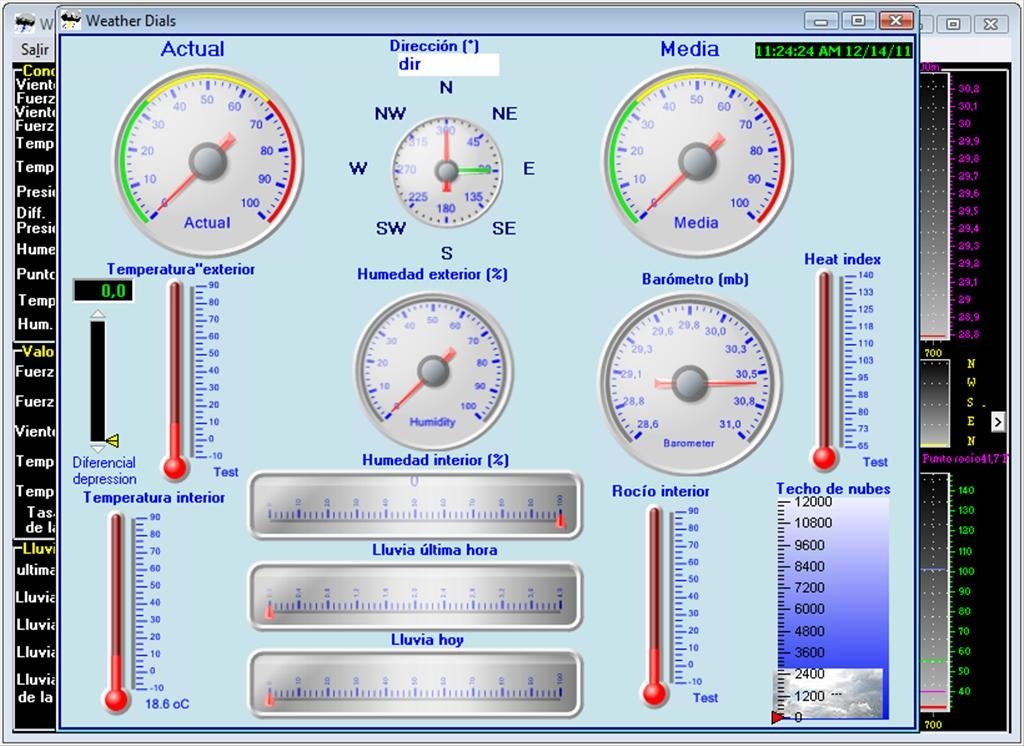
Task: Click the 'Barómetro (mb)' label
Action: tap(695, 280)
